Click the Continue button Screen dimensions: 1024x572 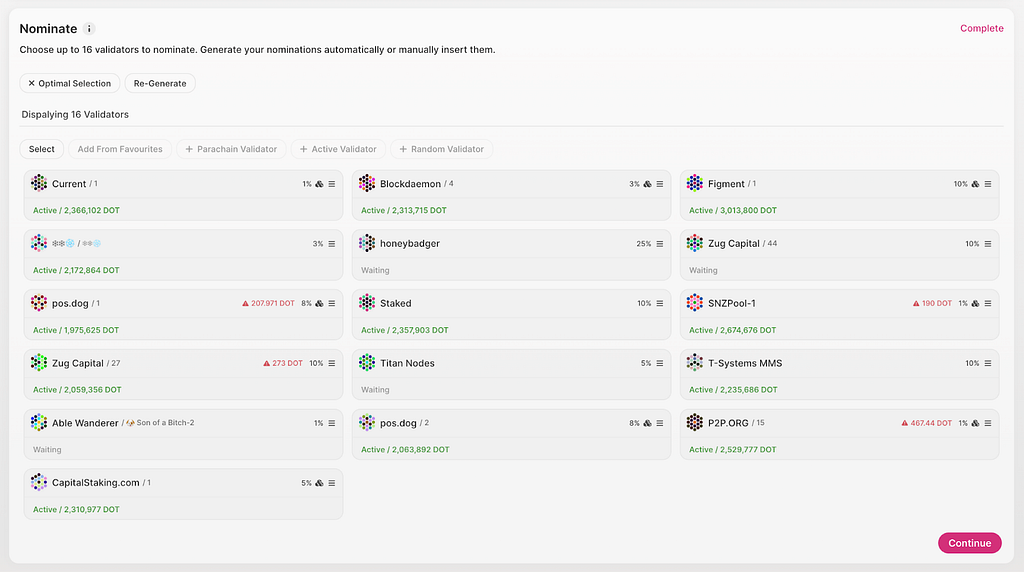coord(970,543)
